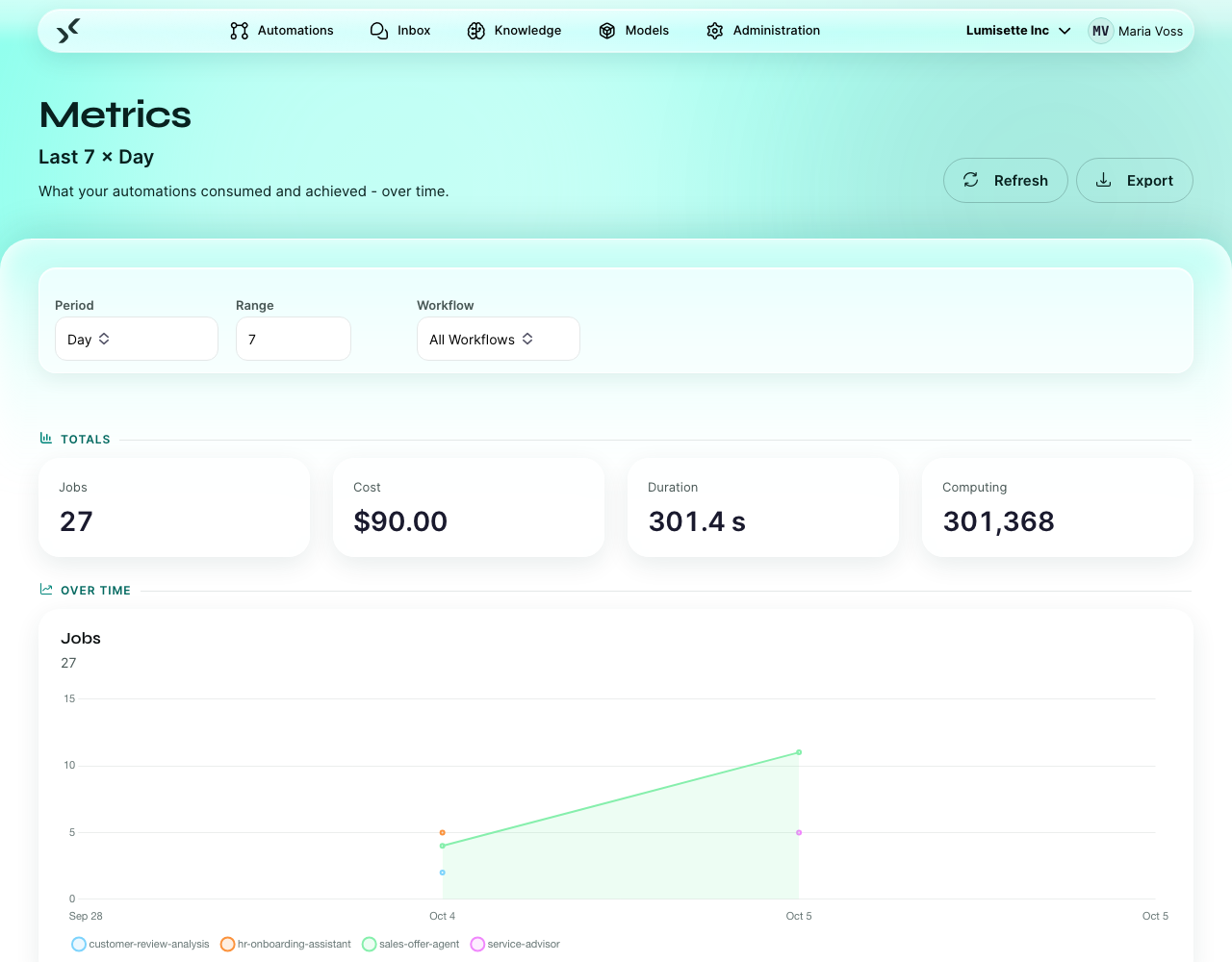Click the Administration gear icon
This screenshot has height=962, width=1232.
tap(715, 31)
